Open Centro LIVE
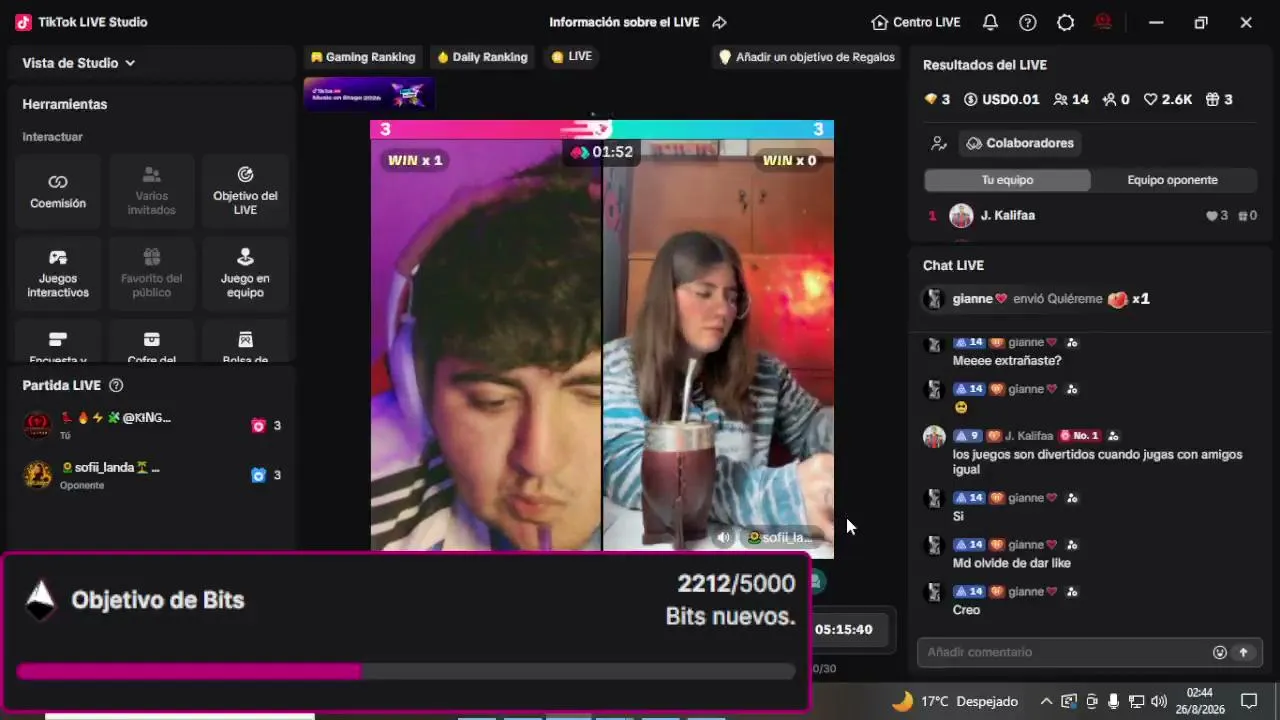Viewport: 1280px width, 720px height. [x=916, y=22]
